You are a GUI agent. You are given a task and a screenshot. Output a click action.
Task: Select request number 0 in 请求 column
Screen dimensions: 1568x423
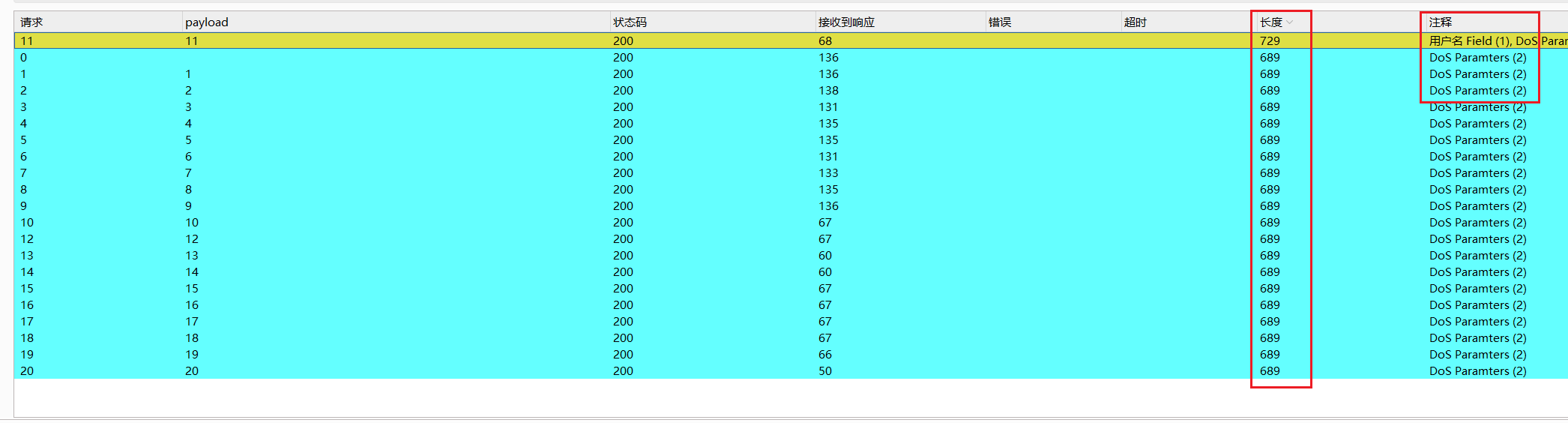point(23,57)
